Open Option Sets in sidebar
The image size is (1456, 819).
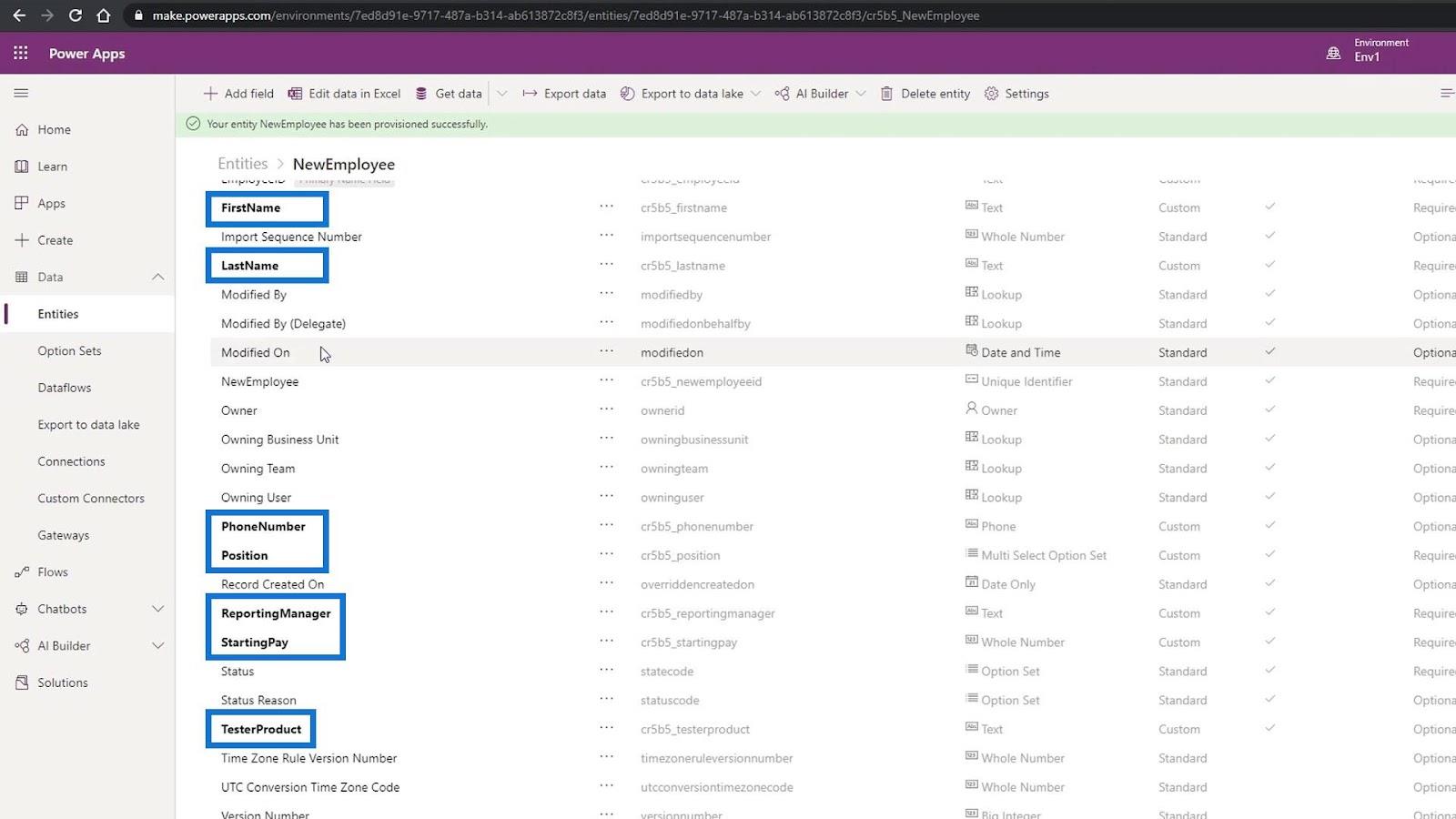[x=69, y=350]
